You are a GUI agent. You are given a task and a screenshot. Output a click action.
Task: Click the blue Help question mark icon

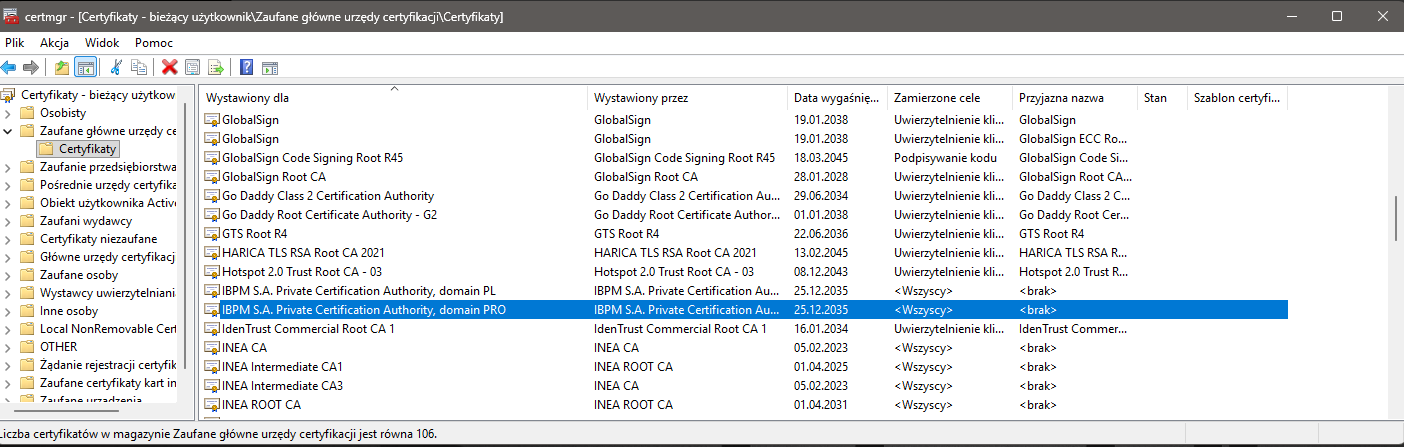(x=246, y=67)
